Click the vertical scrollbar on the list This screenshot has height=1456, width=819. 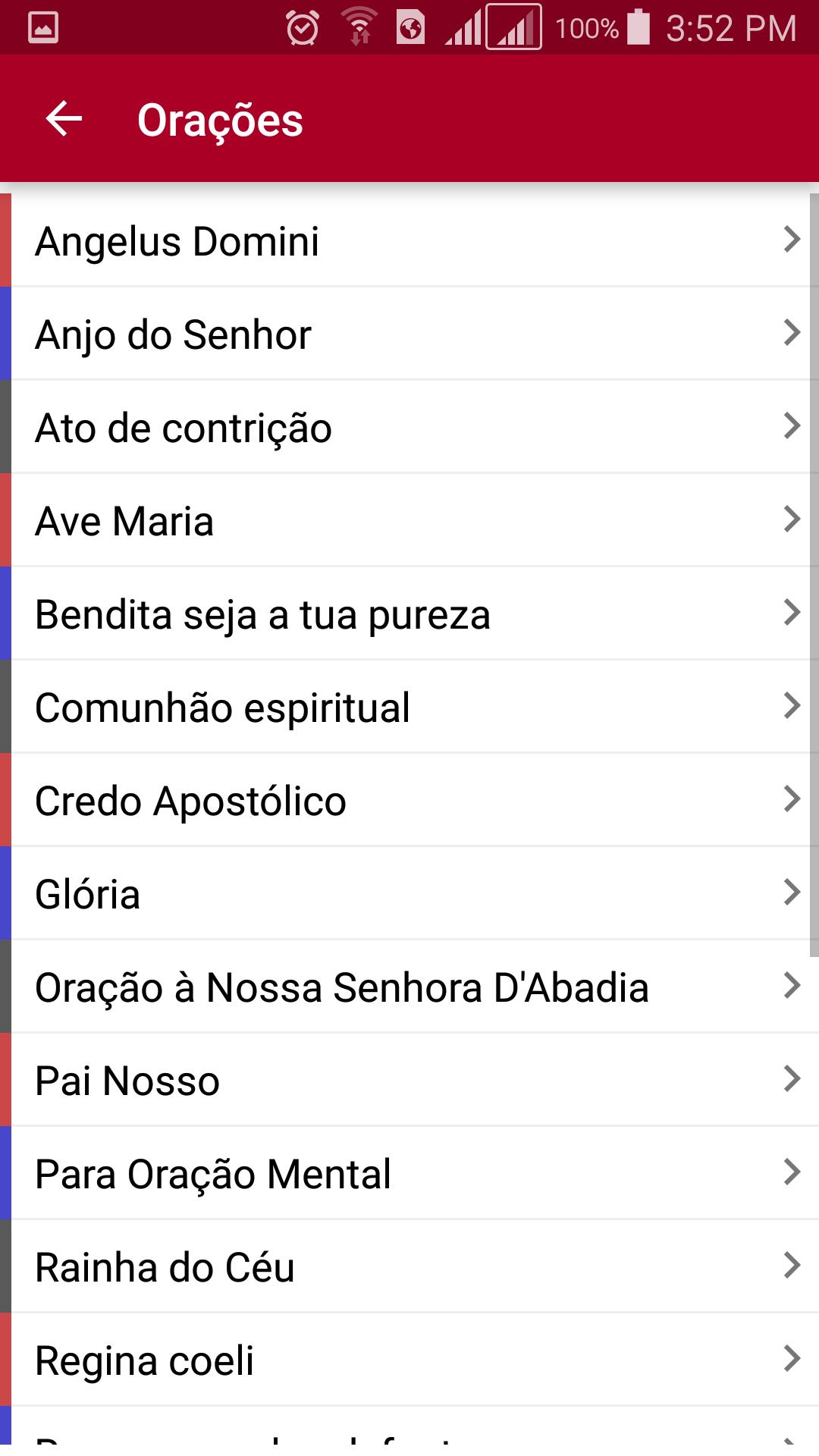tap(814, 575)
